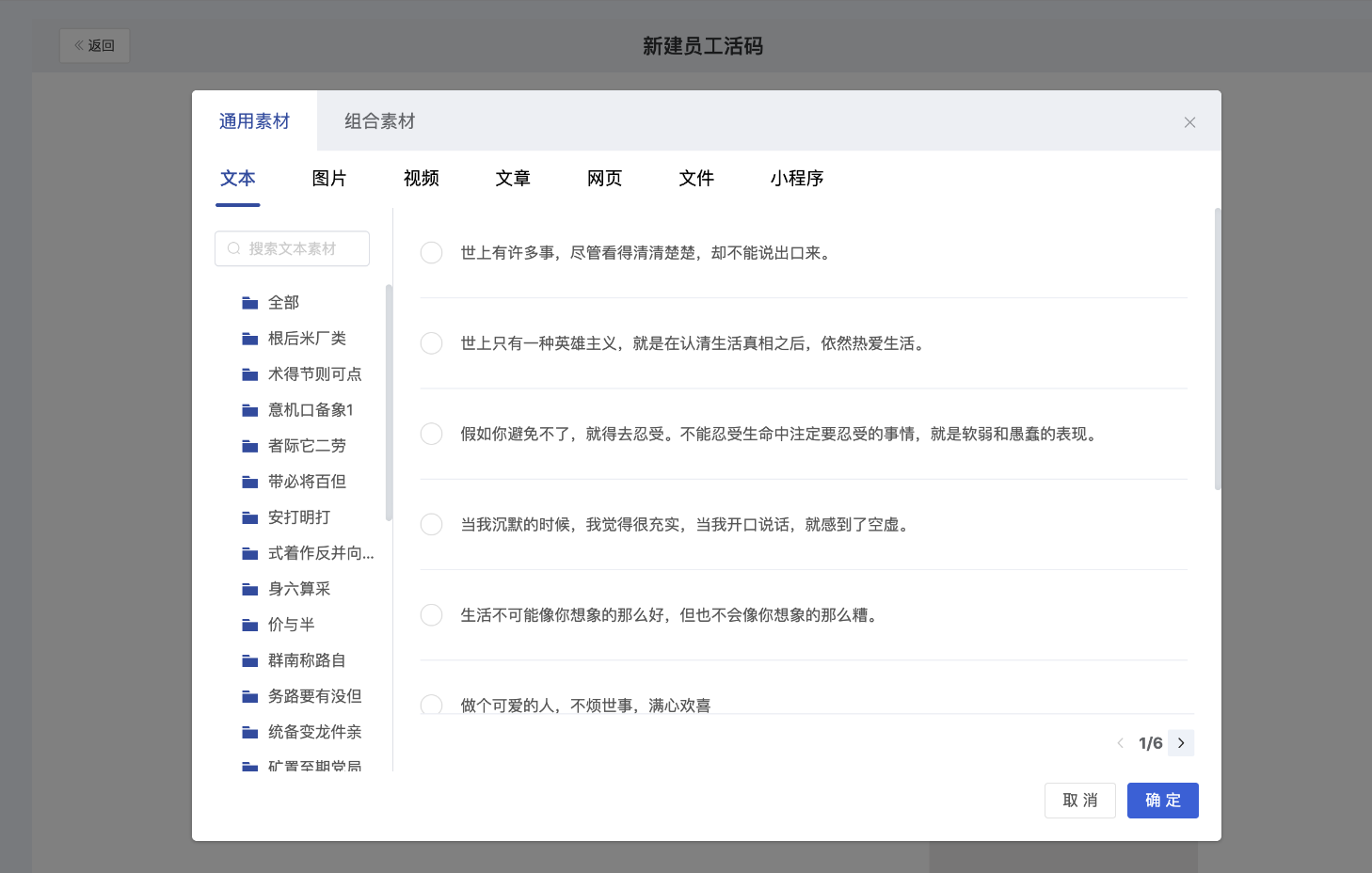Click the folder icon beside 价与半
The image size is (1372, 873).
pyautogui.click(x=250, y=625)
